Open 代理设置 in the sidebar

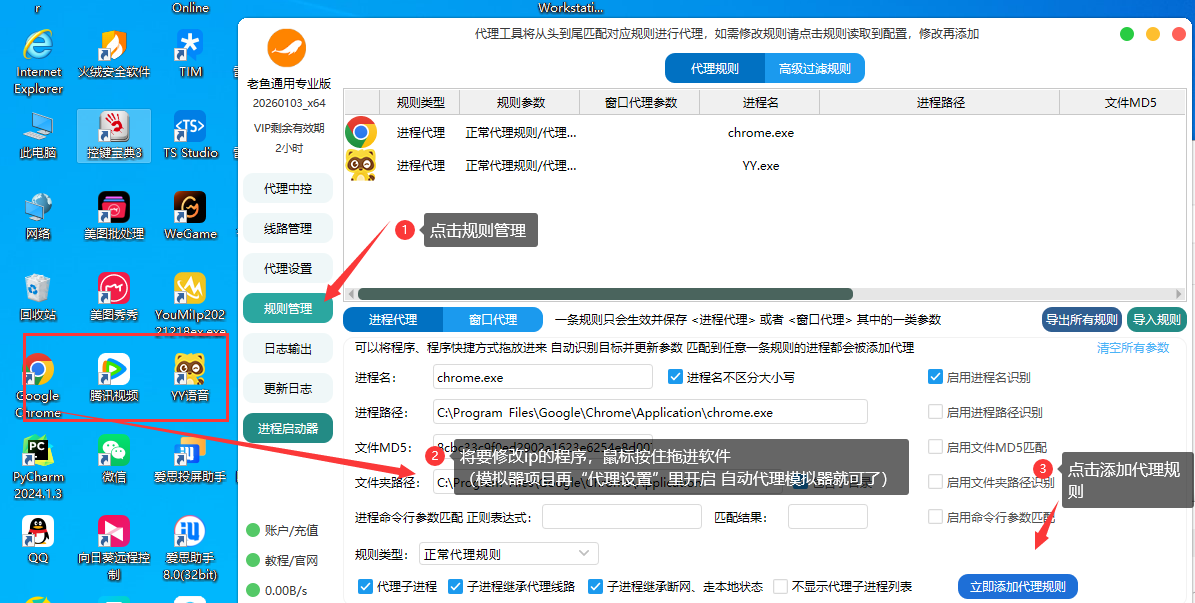coord(288,269)
